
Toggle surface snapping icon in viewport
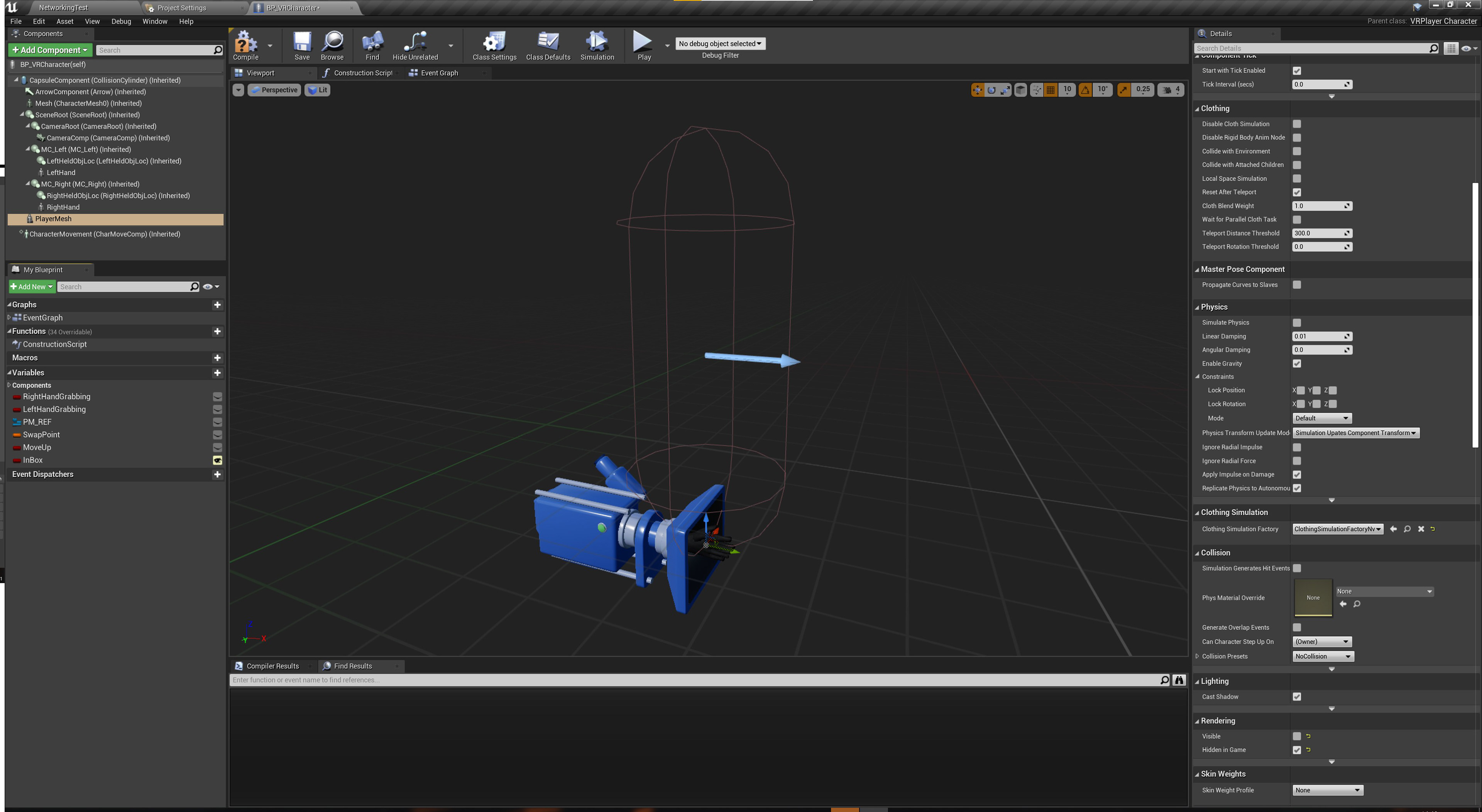point(1037,90)
